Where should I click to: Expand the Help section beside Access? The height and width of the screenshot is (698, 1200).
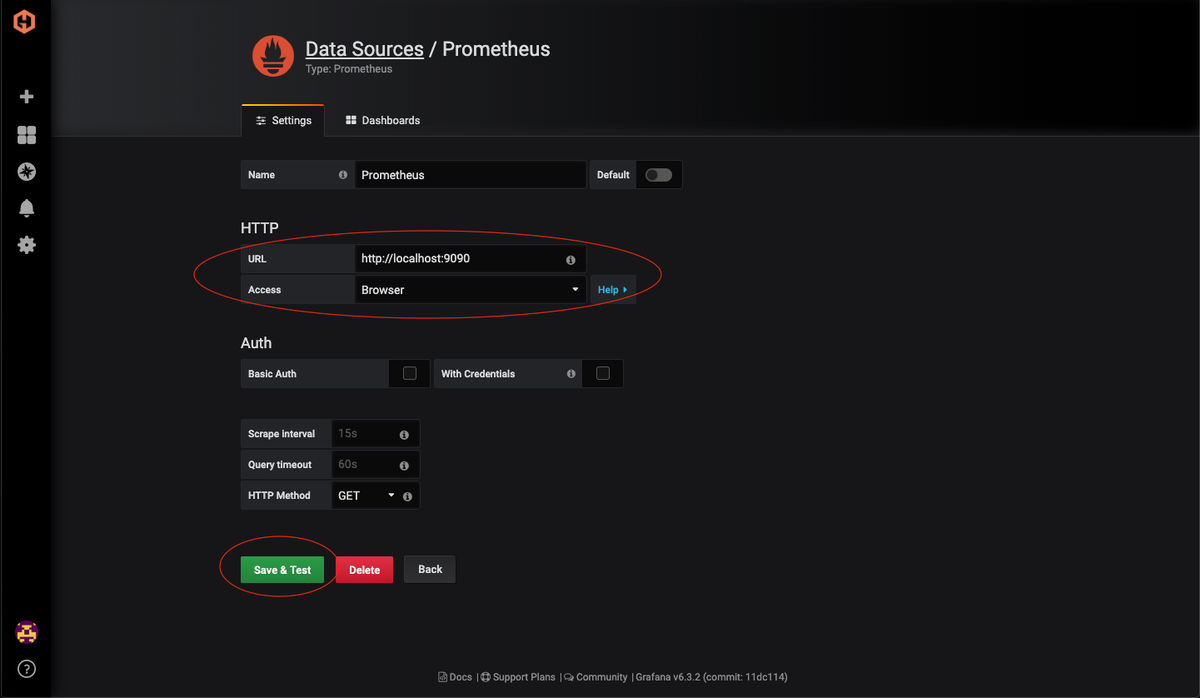612,290
